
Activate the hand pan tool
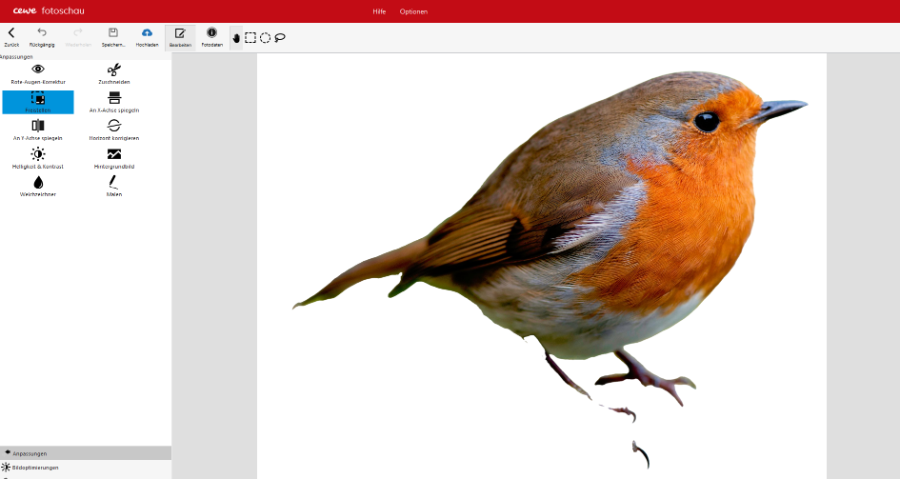pyautogui.click(x=236, y=38)
